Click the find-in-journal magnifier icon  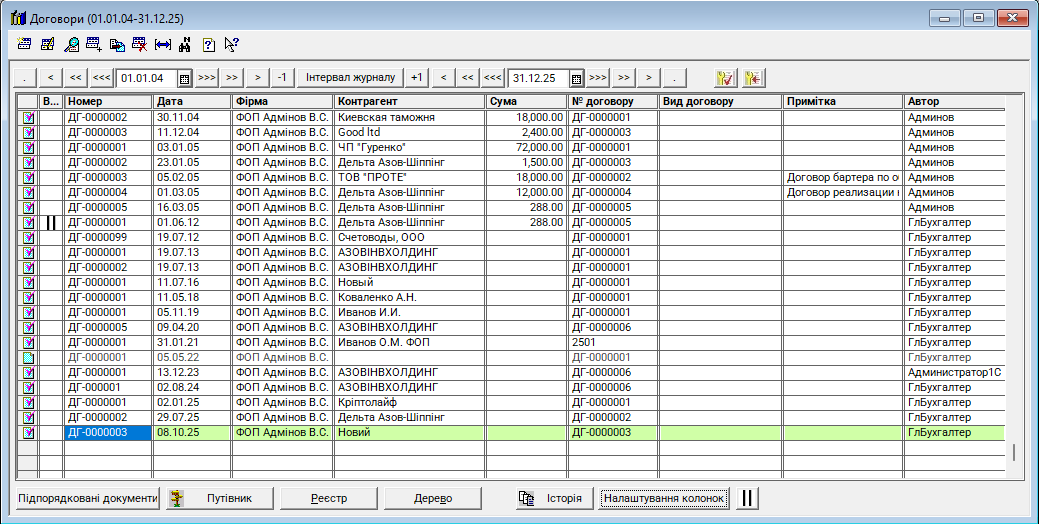[71, 44]
